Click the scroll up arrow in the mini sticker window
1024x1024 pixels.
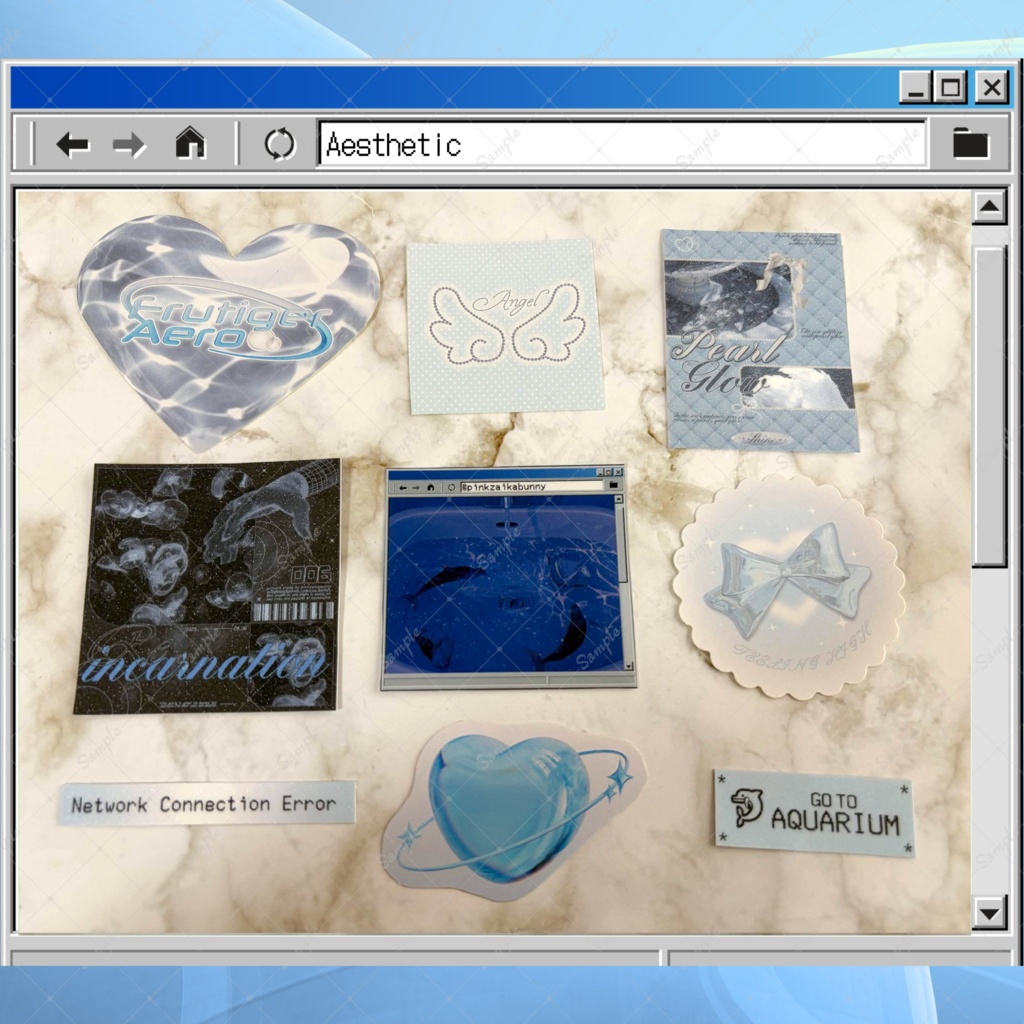point(618,498)
